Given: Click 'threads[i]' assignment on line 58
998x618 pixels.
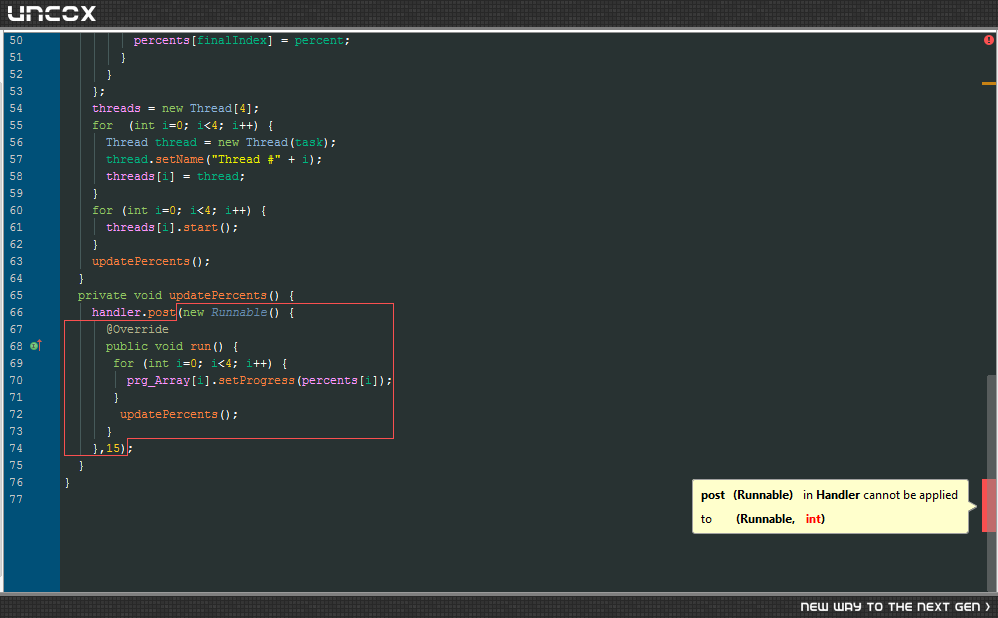Looking at the screenshot, I should point(140,176).
